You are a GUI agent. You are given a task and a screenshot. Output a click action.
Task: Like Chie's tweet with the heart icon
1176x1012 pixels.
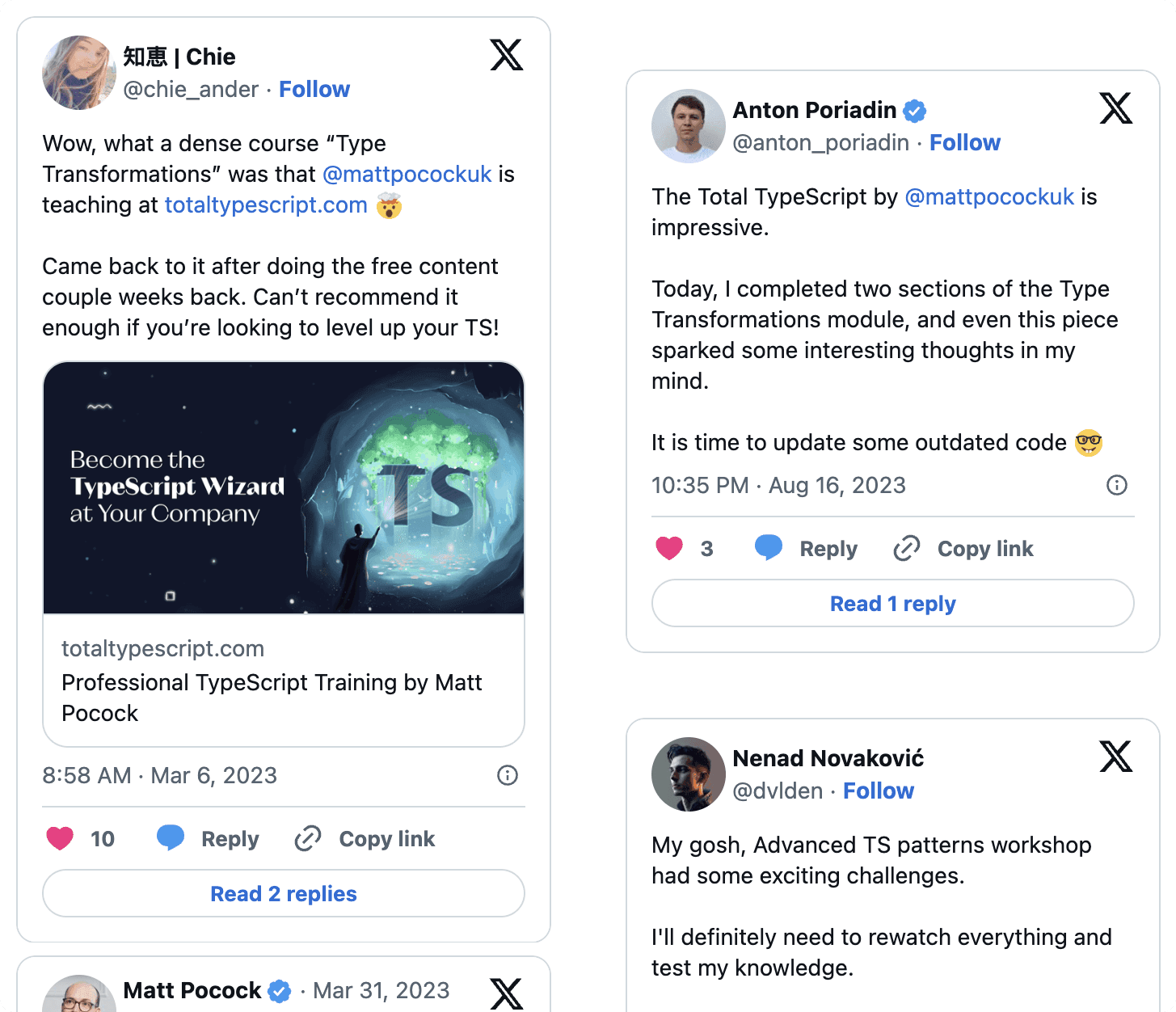60,839
